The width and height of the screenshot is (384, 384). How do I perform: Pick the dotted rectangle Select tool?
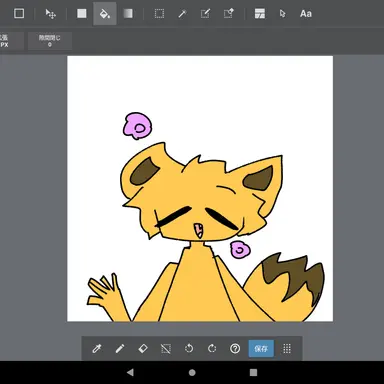pyautogui.click(x=159, y=14)
